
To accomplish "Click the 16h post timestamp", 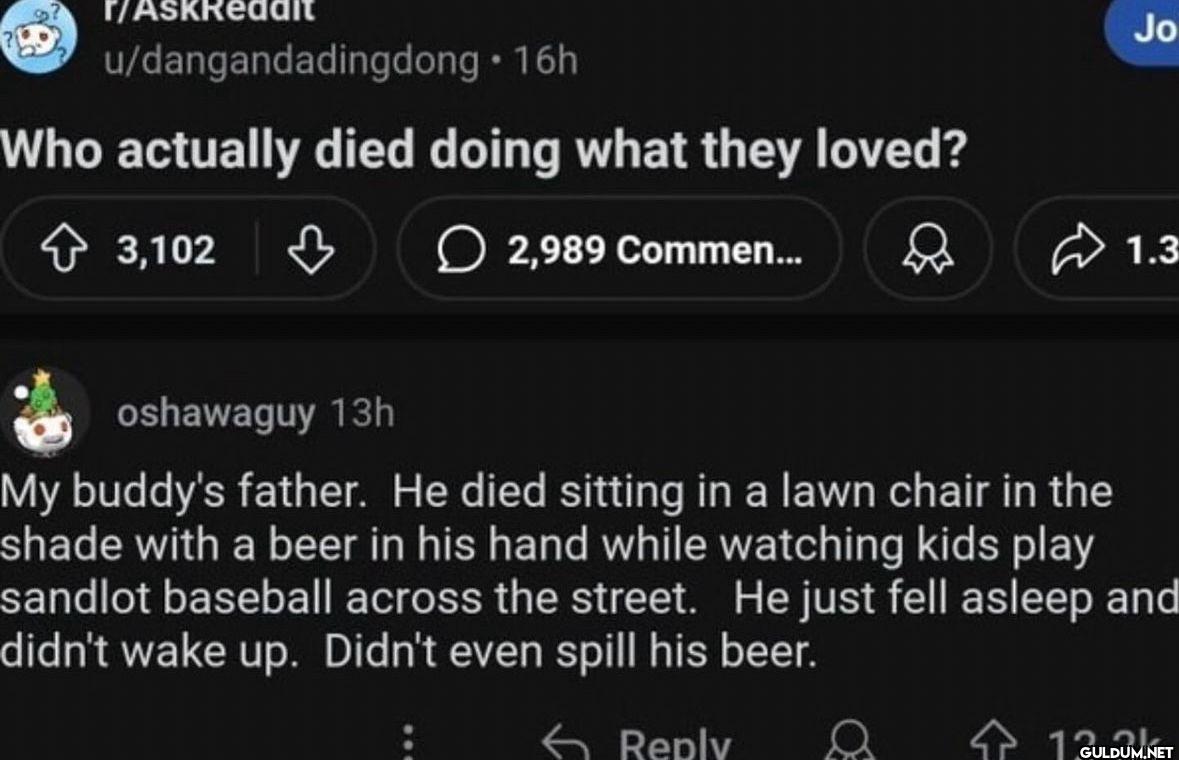I will tap(545, 61).
